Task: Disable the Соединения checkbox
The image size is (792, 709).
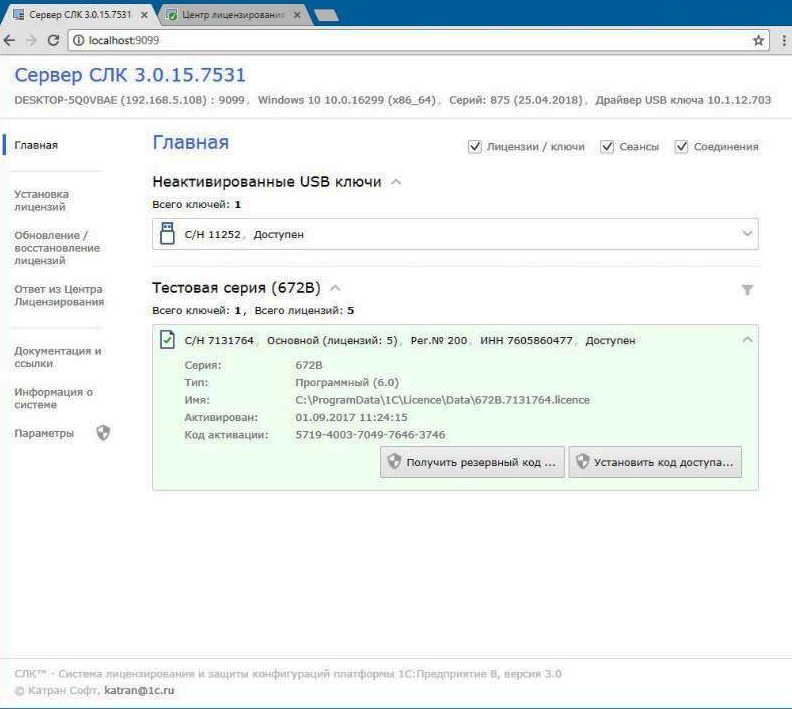Action: coord(682,147)
